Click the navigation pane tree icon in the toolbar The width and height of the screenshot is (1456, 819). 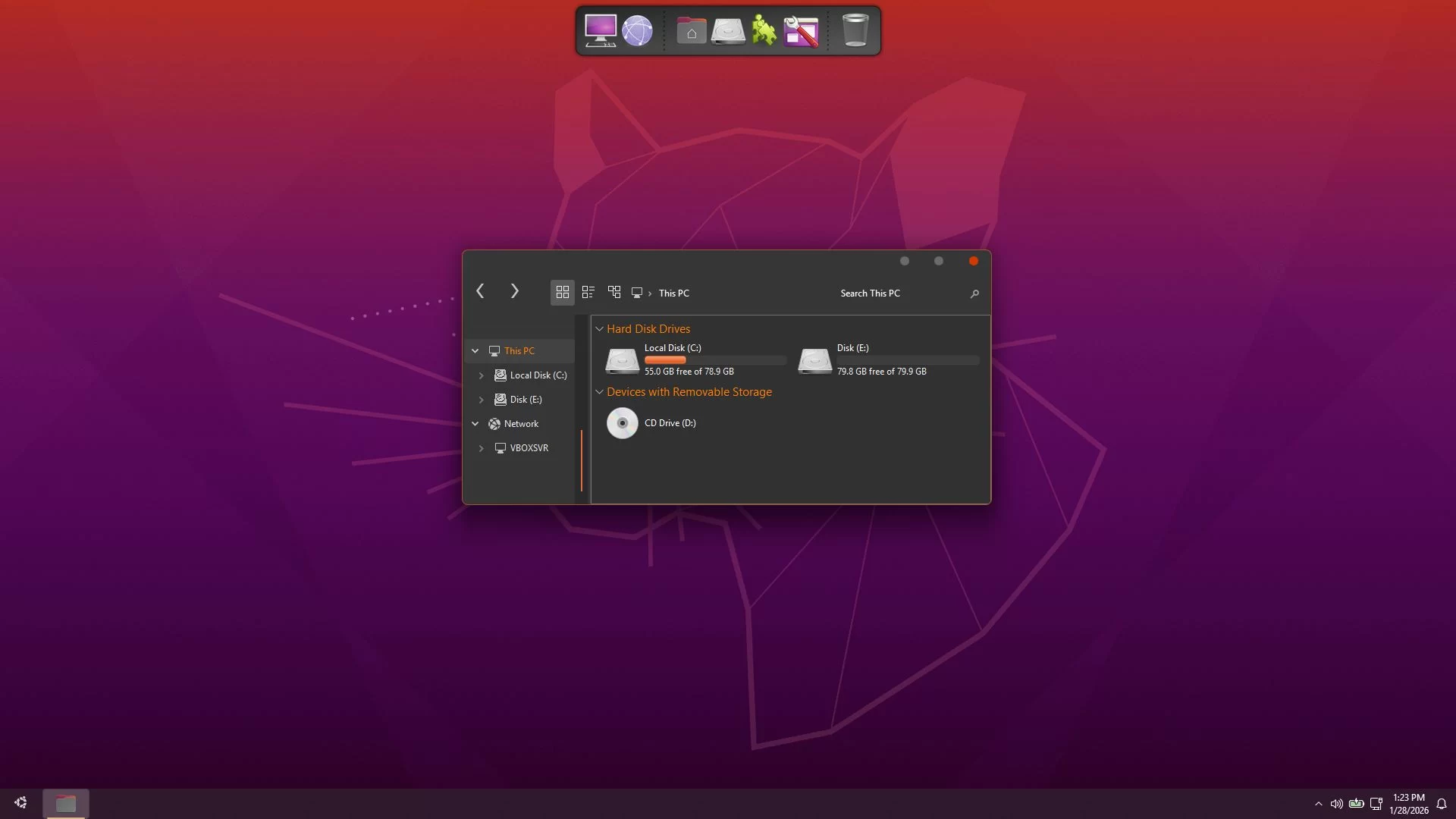614,292
